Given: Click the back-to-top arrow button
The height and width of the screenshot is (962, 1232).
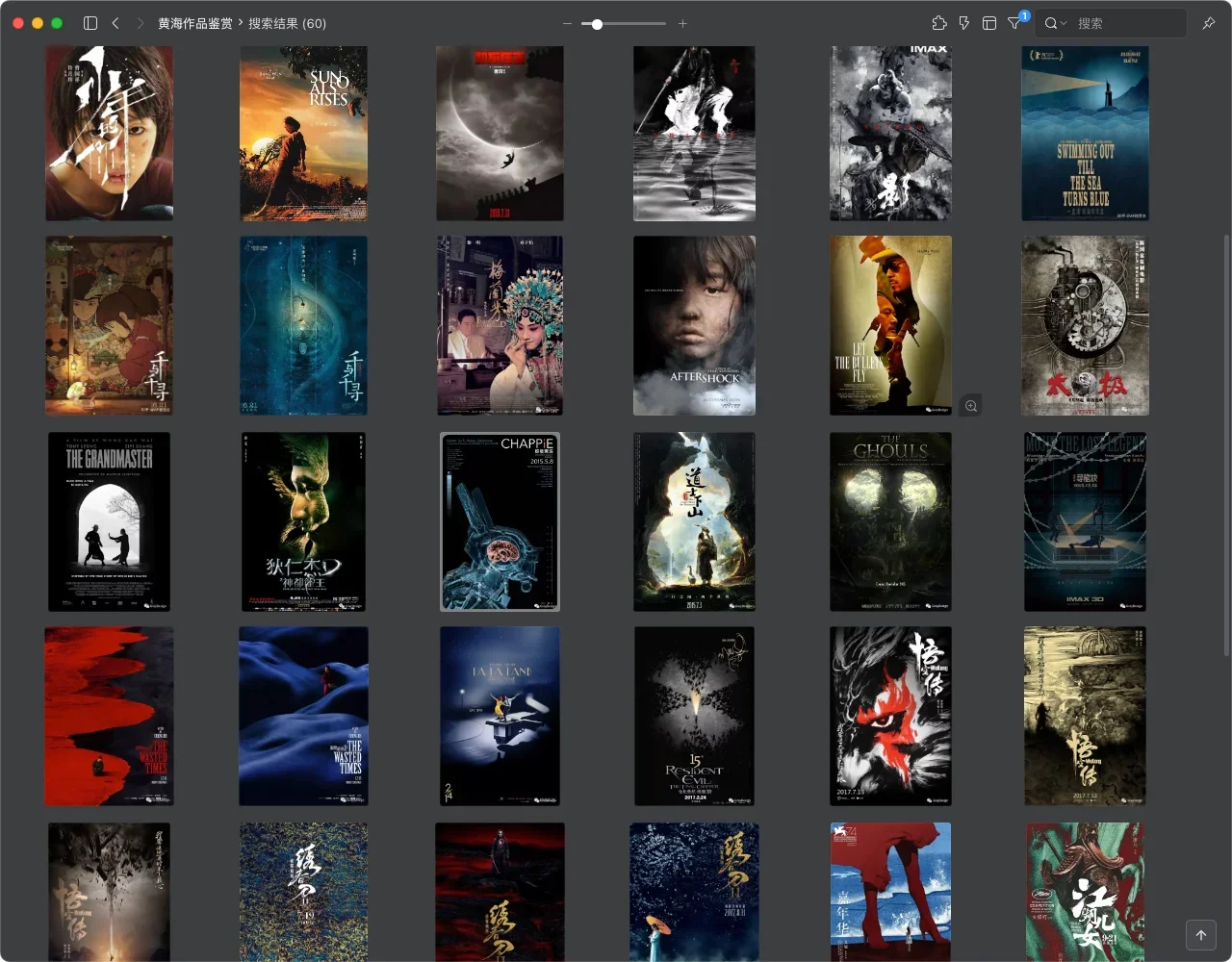Looking at the screenshot, I should pyautogui.click(x=1201, y=934).
